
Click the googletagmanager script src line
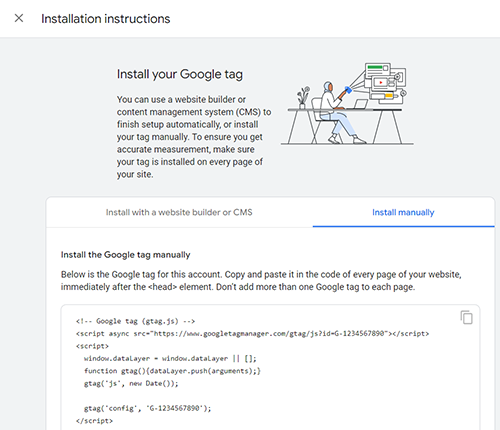click(252, 333)
